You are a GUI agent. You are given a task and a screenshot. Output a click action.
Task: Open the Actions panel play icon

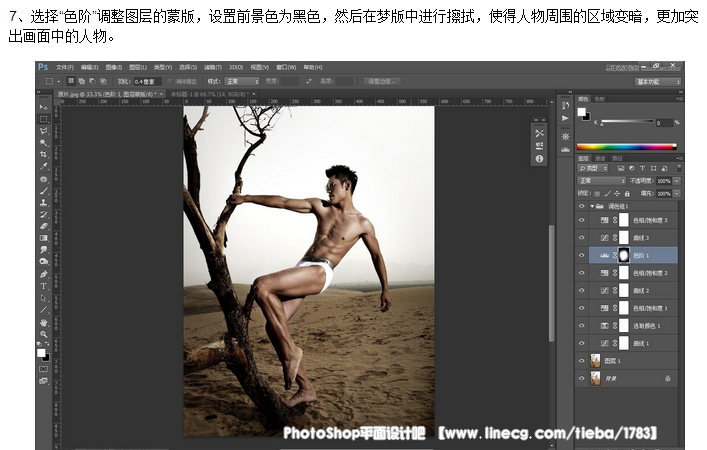[565, 118]
